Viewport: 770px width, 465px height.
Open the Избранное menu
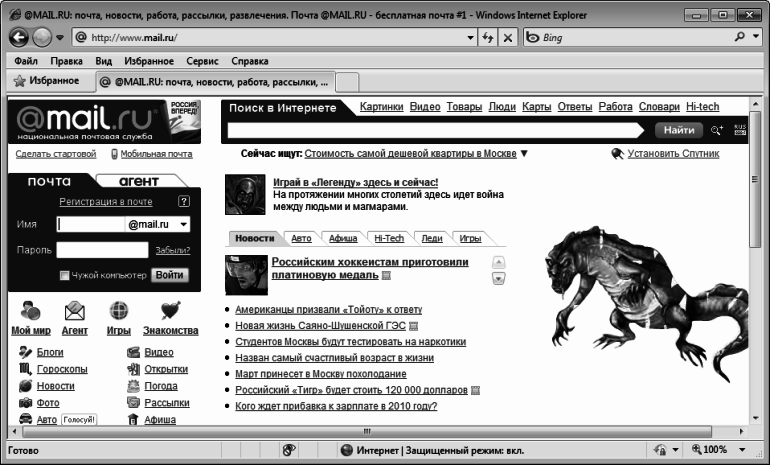point(149,61)
